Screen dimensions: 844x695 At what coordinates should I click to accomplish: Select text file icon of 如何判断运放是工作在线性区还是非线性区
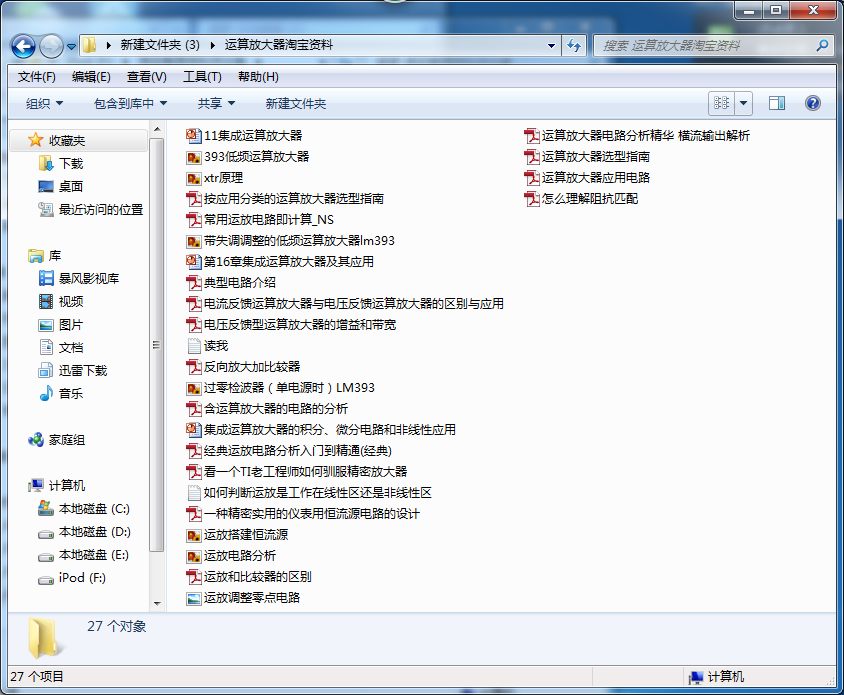194,493
